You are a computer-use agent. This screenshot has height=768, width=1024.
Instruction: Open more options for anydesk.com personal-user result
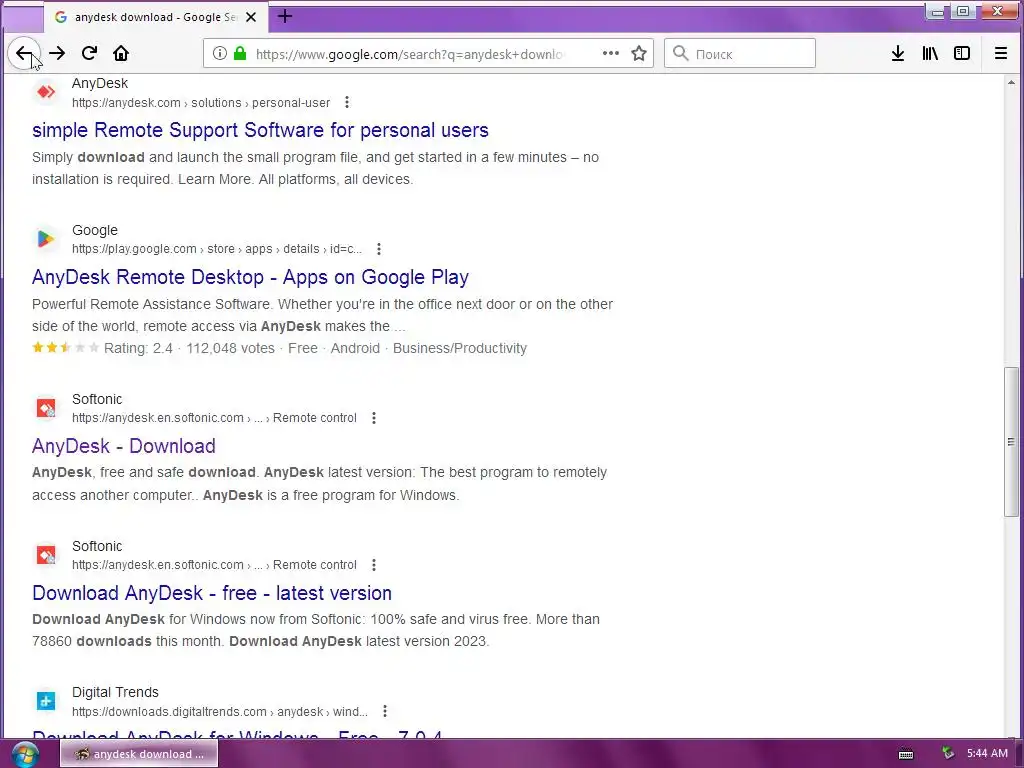[x=347, y=103]
